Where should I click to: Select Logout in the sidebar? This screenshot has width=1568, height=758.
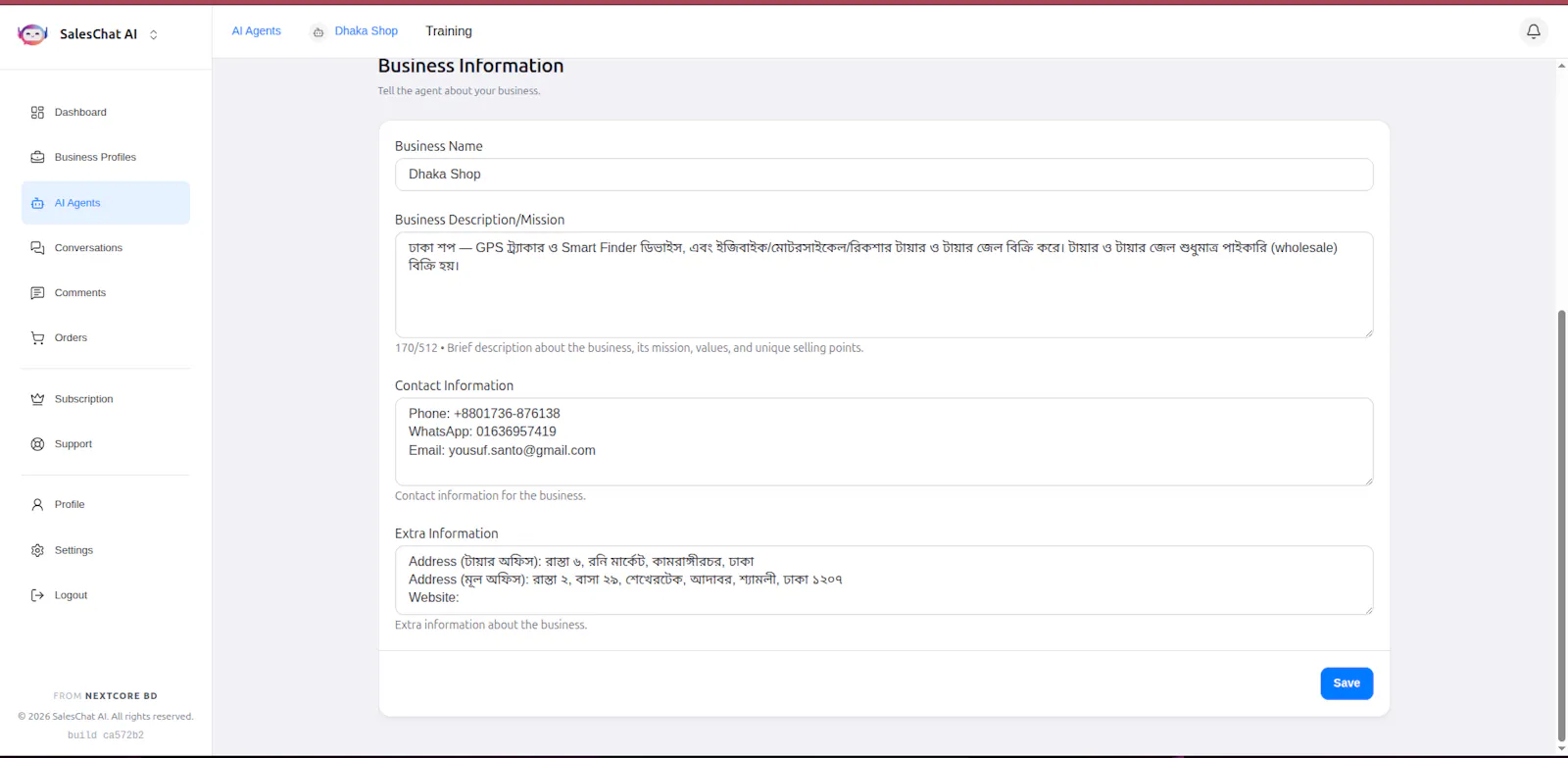click(x=106, y=595)
